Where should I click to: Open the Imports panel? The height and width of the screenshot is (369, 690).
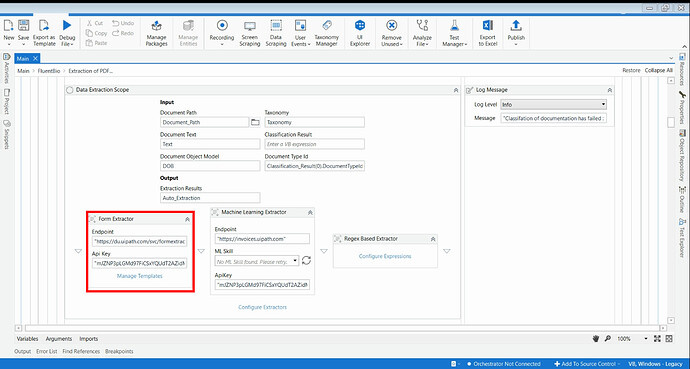88,339
